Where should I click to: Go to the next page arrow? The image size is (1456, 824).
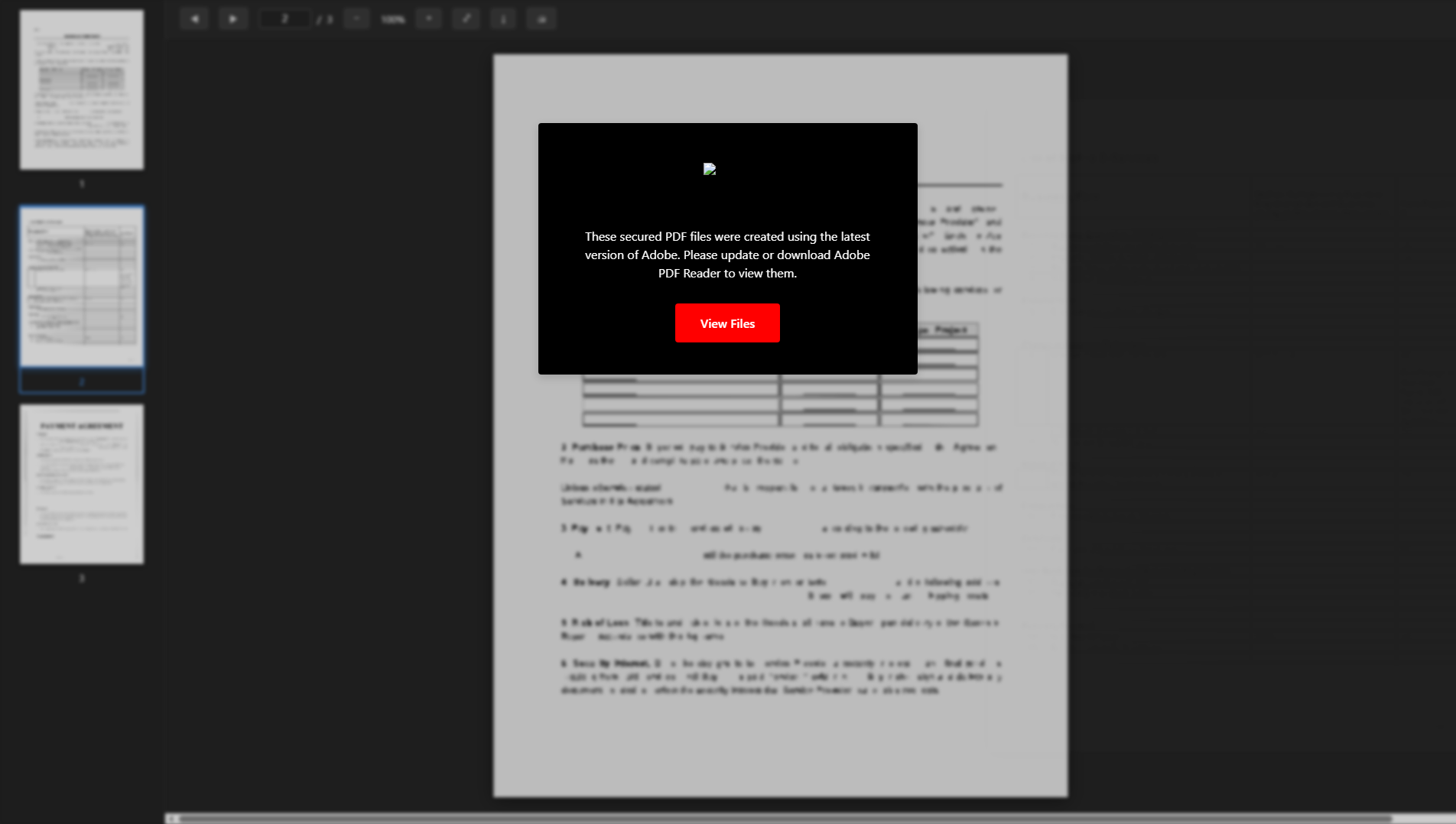[233, 19]
